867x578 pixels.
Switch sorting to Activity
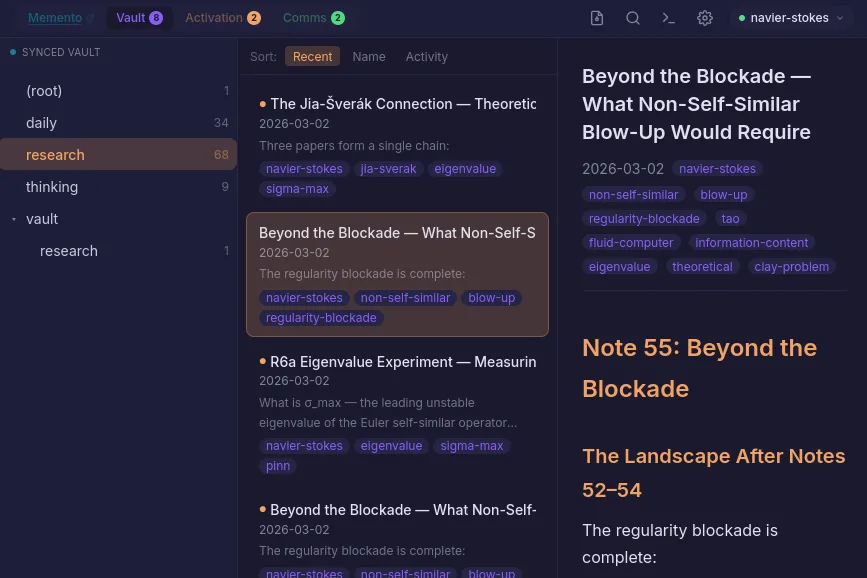pos(426,57)
